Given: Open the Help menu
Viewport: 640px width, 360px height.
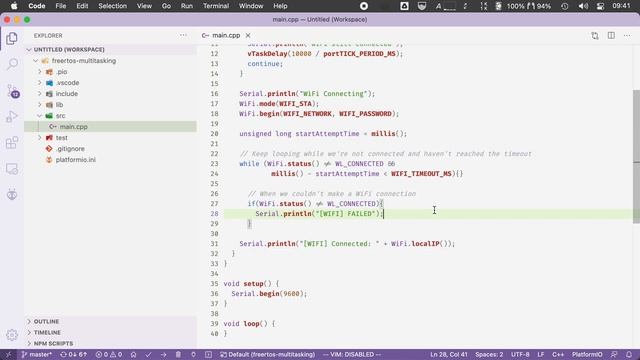Looking at the screenshot, I should click(280, 6).
